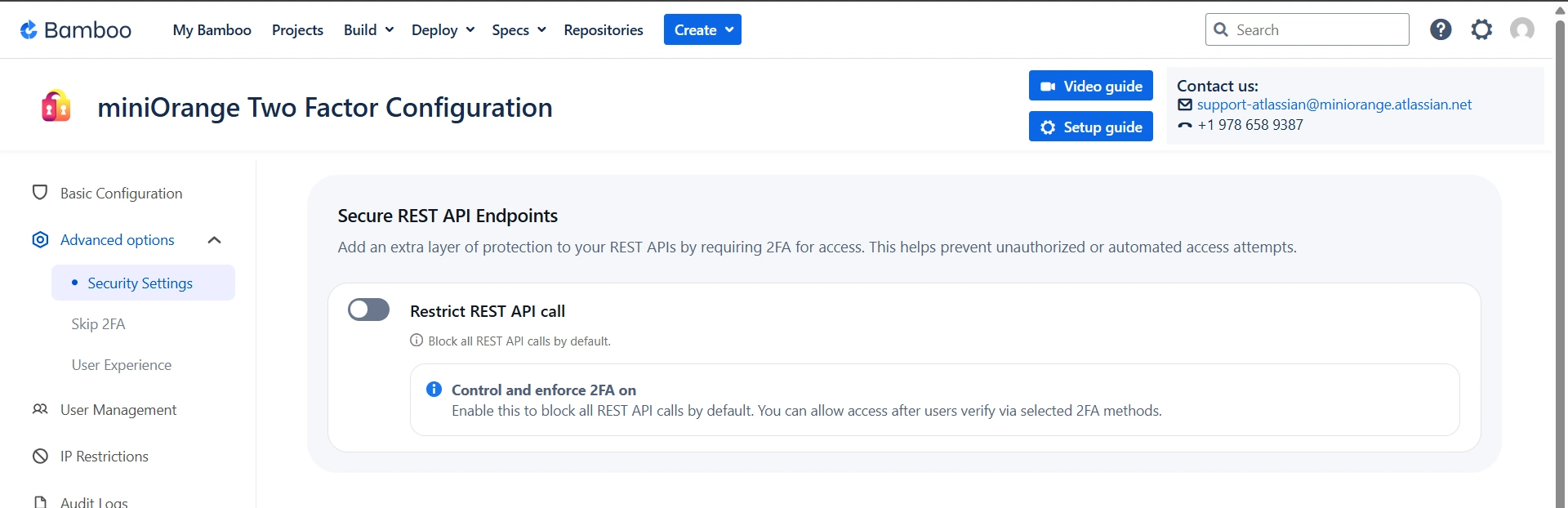The image size is (1568, 508).
Task: Click the users icon for User Management
Action: coord(40,409)
